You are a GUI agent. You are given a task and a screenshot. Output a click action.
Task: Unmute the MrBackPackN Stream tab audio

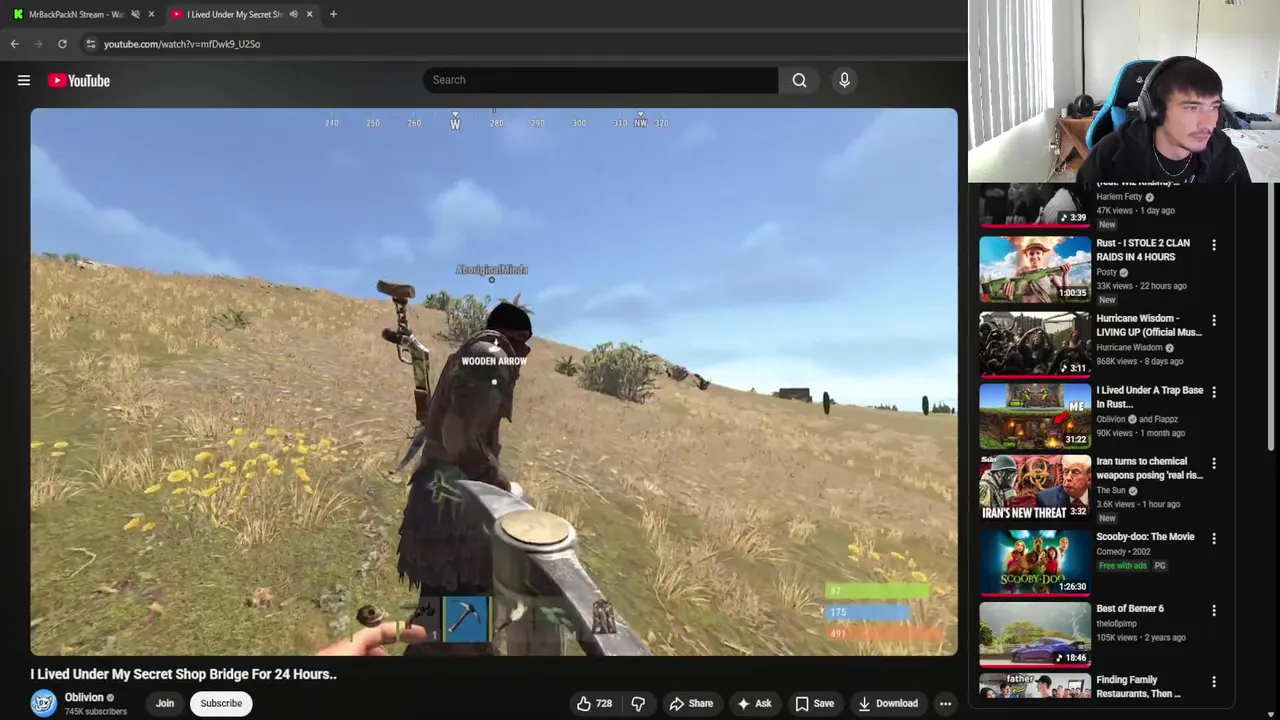tap(135, 14)
